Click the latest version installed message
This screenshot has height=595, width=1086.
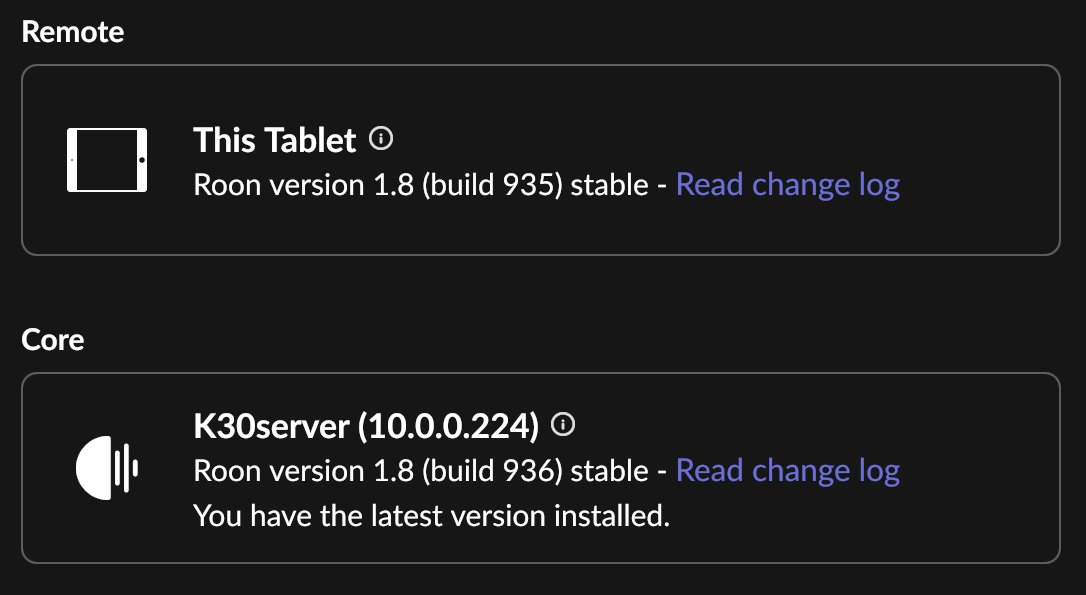point(430,516)
